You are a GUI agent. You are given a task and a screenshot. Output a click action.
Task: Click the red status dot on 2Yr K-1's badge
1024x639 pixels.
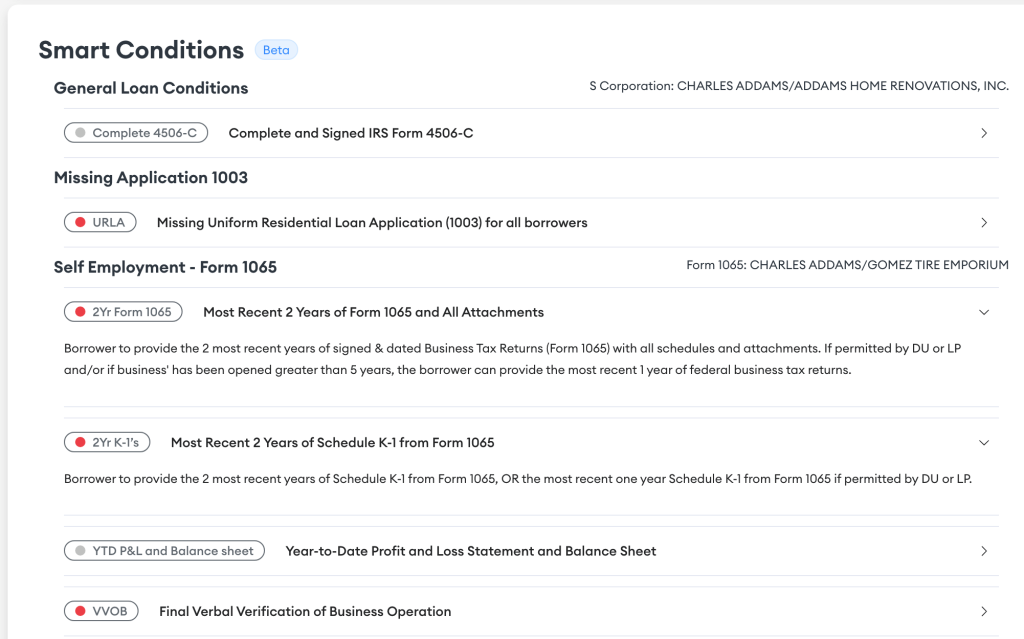(80, 441)
